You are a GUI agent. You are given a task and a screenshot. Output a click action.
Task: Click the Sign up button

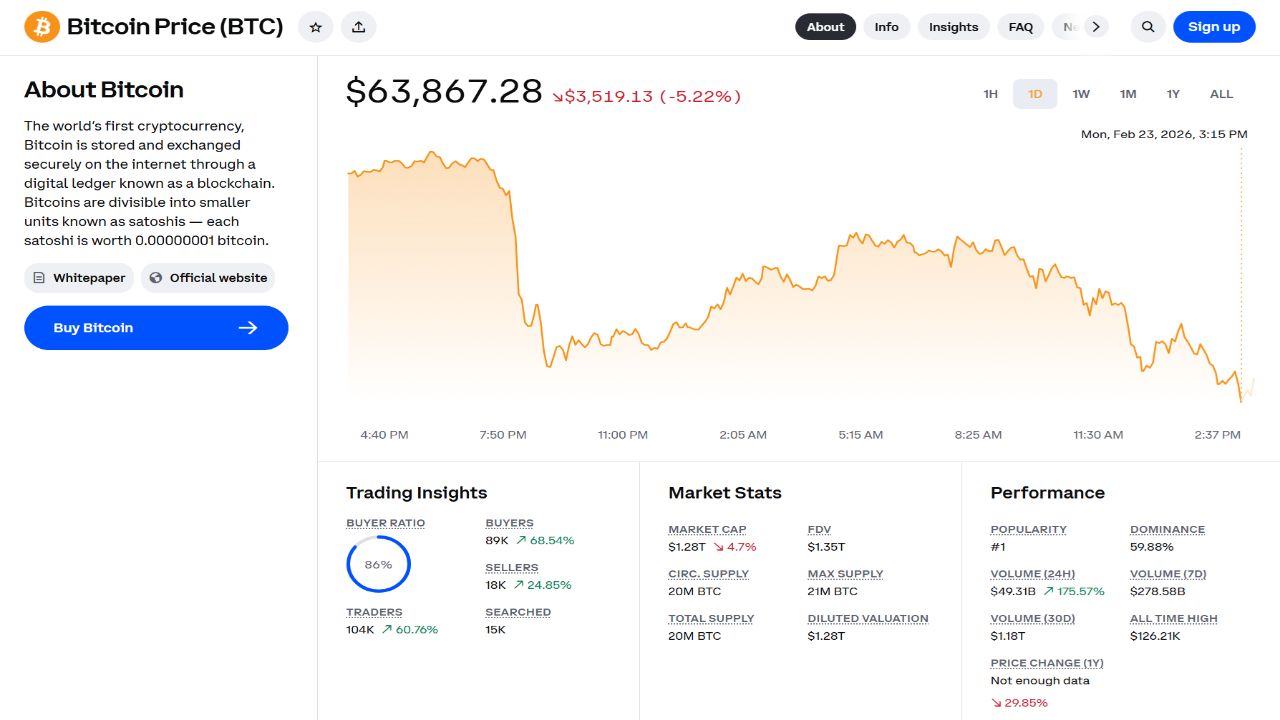click(x=1213, y=27)
